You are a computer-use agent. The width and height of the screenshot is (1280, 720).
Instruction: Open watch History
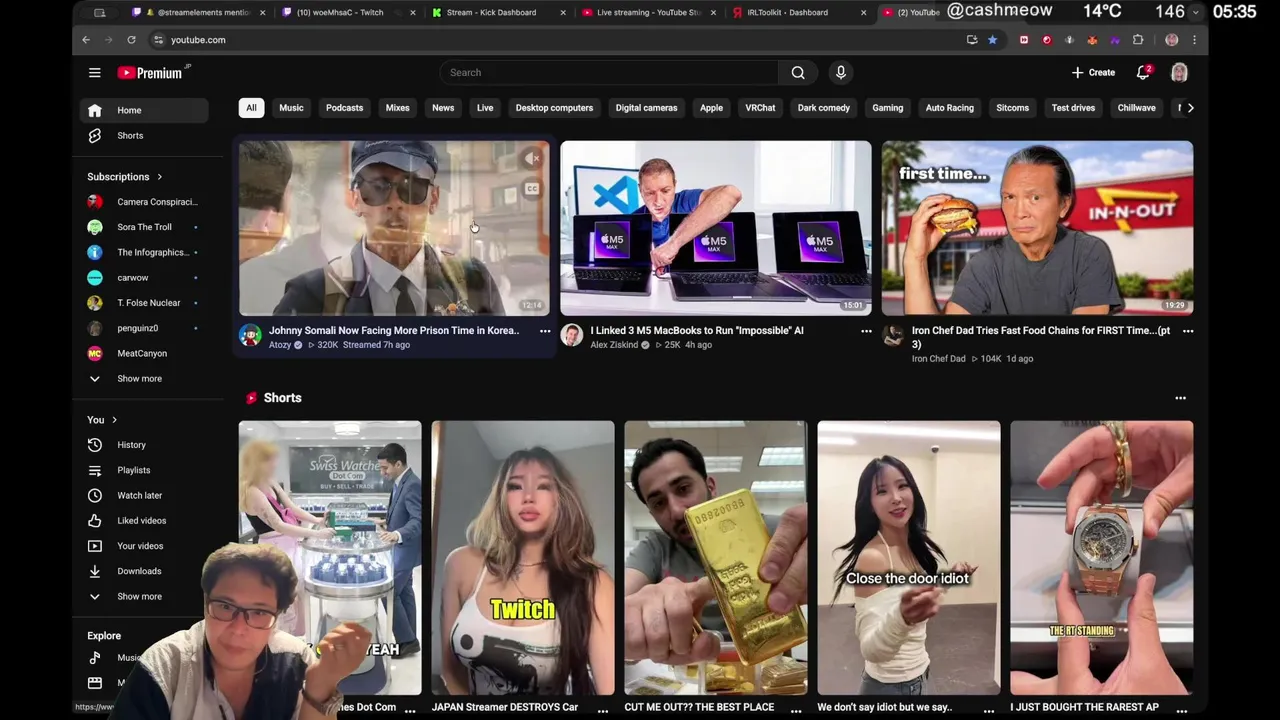click(144, 445)
